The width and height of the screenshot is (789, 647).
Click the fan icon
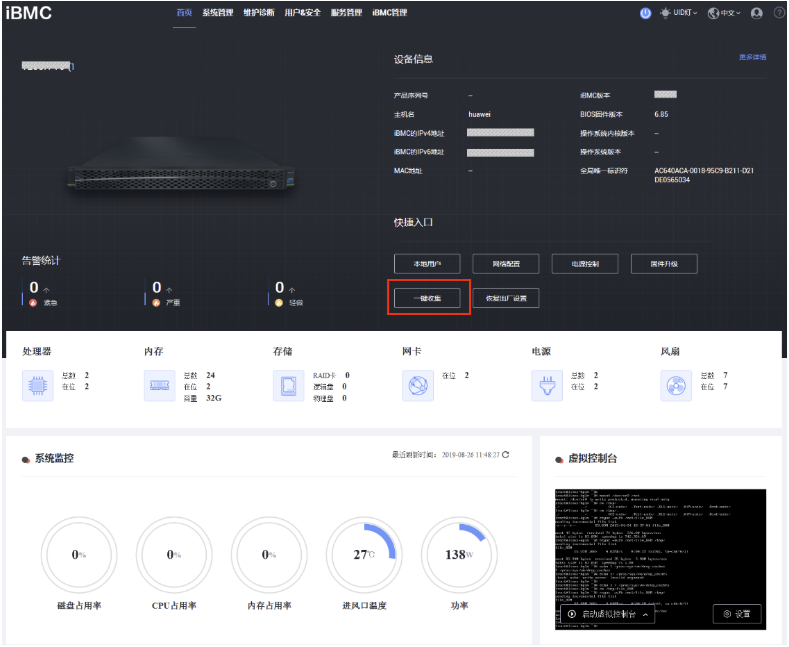tap(677, 385)
